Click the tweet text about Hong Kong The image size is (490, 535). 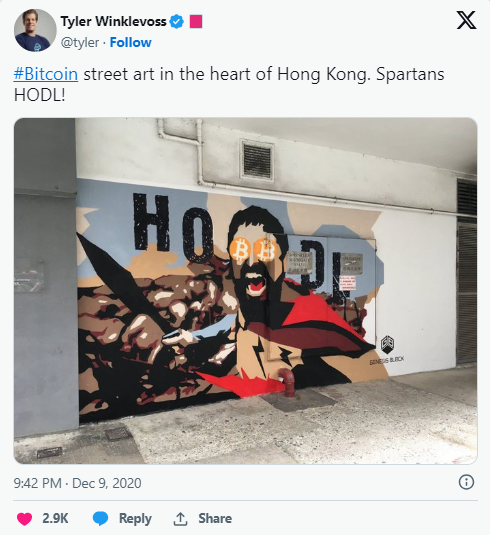click(x=229, y=84)
